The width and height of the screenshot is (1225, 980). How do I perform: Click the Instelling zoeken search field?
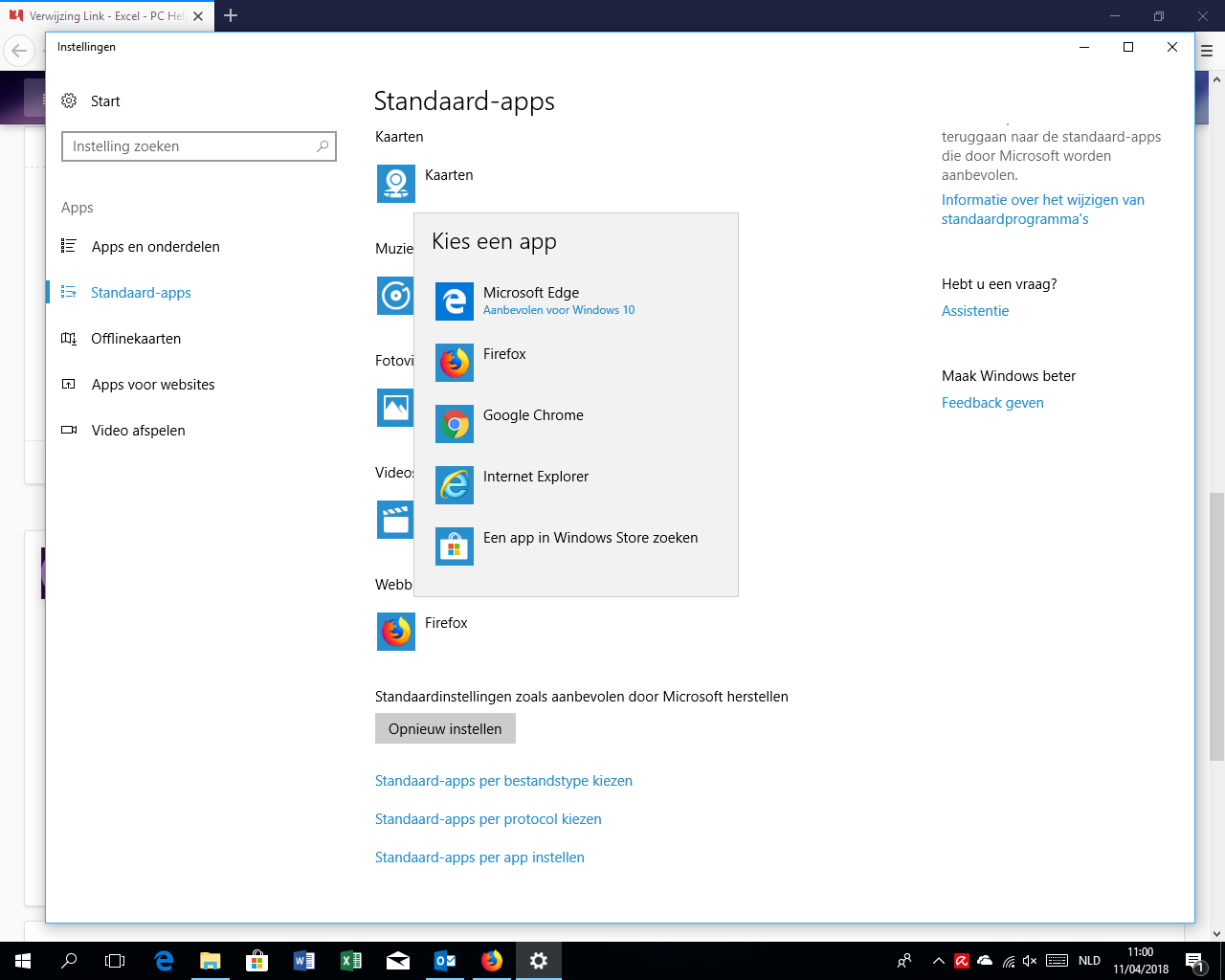[191, 146]
